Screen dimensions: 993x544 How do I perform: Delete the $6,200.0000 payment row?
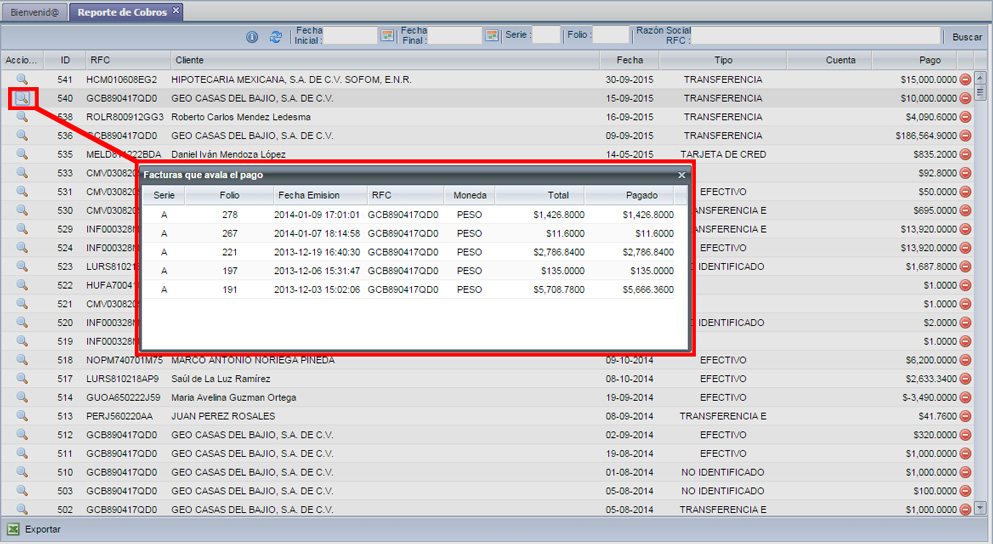965,360
